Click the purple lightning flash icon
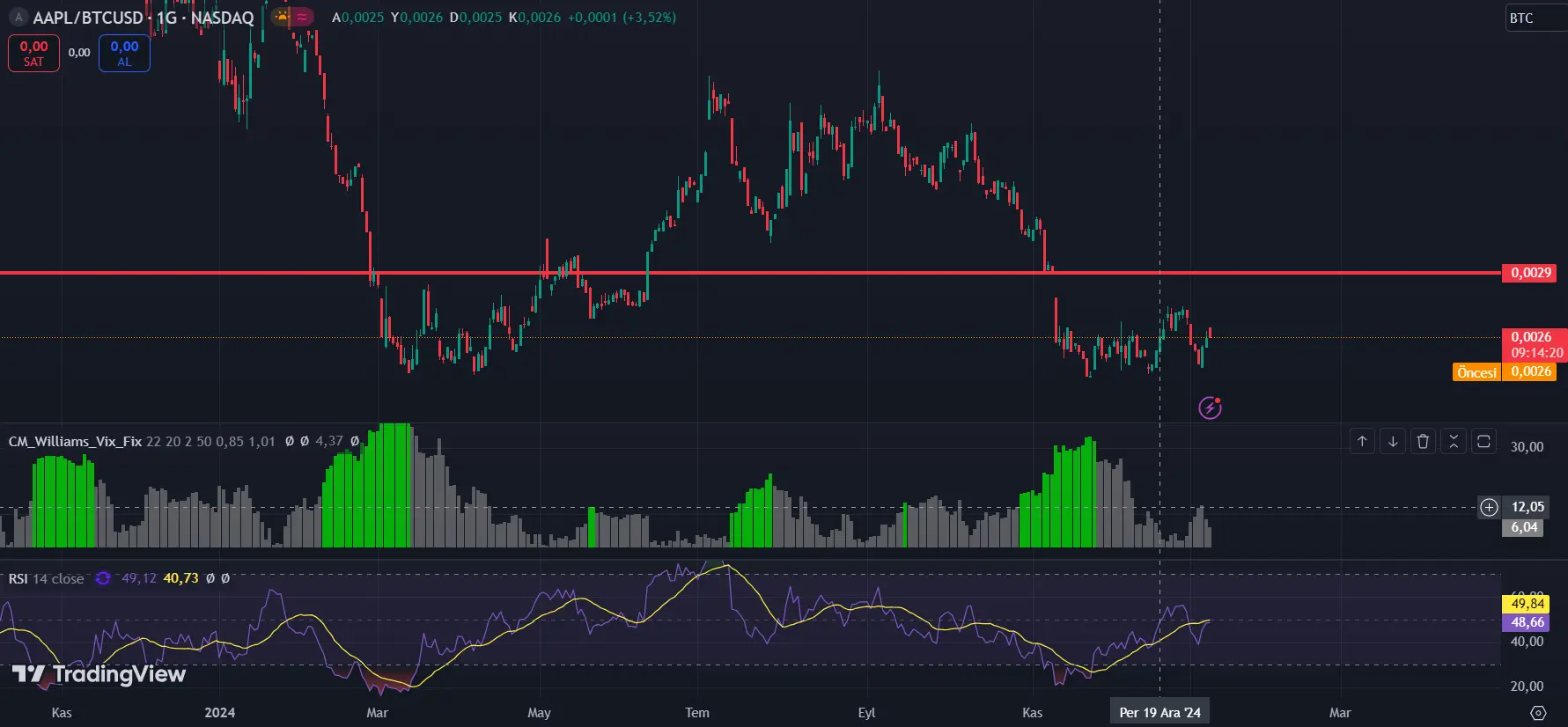Image resolution: width=1568 pixels, height=727 pixels. click(1211, 408)
